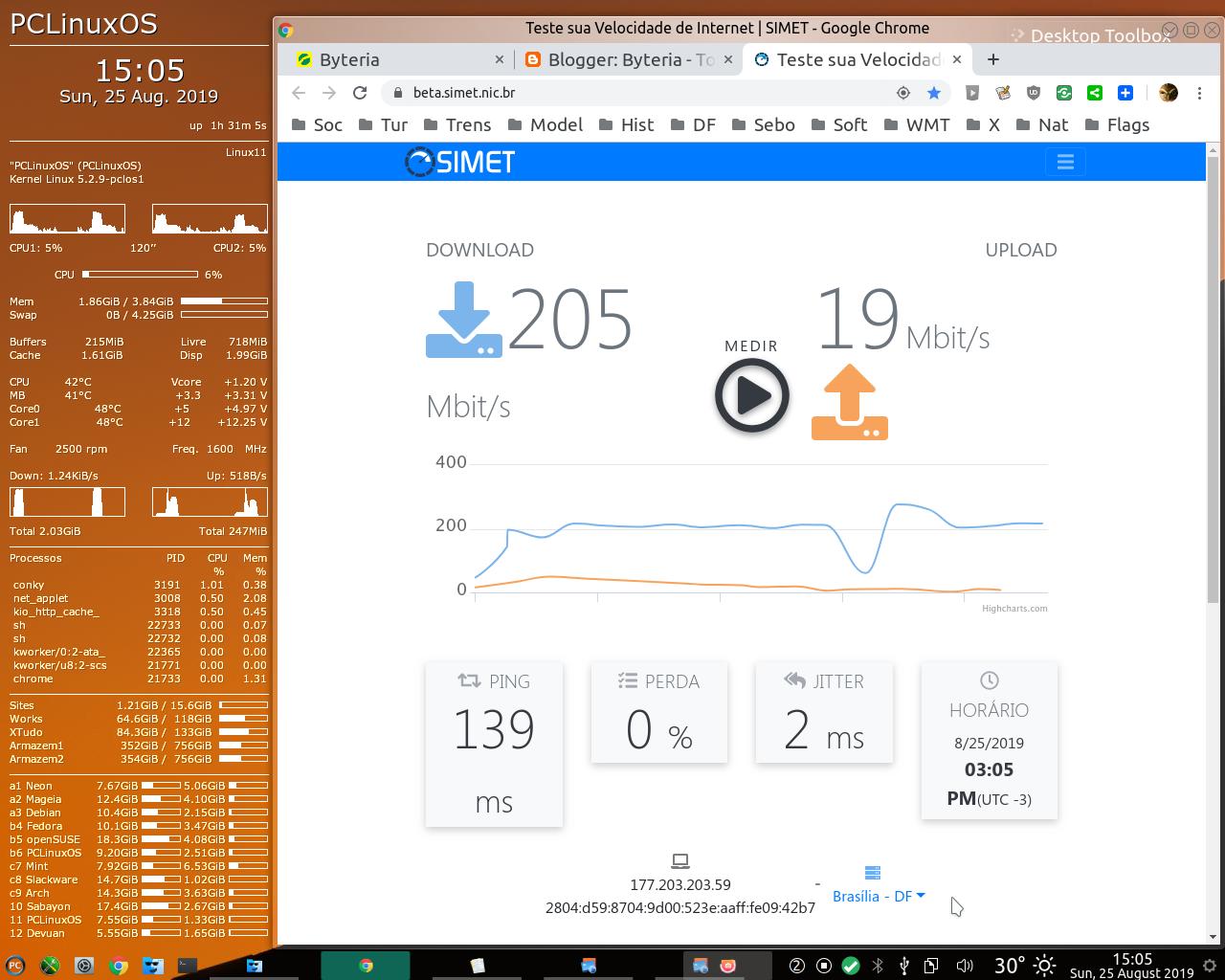Go forward in Chrome history
This screenshot has height=980, width=1225.
pos(329,93)
